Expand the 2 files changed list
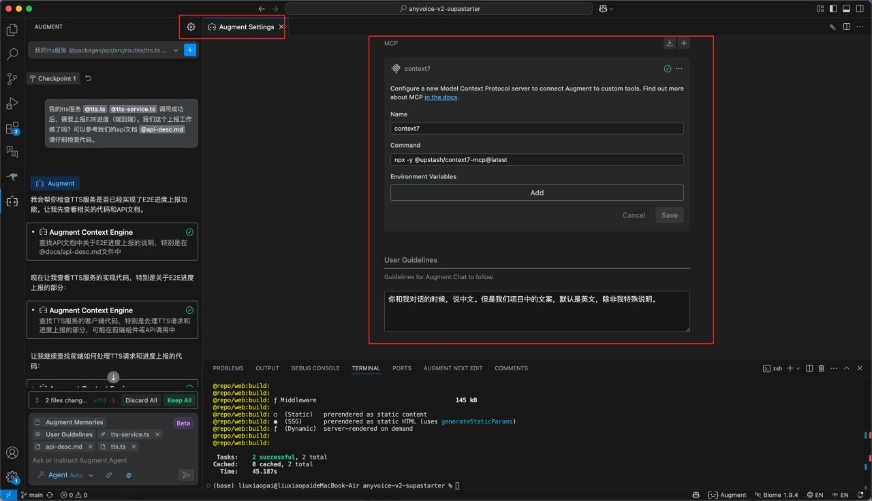Image resolution: width=872 pixels, height=501 pixels. click(36, 400)
